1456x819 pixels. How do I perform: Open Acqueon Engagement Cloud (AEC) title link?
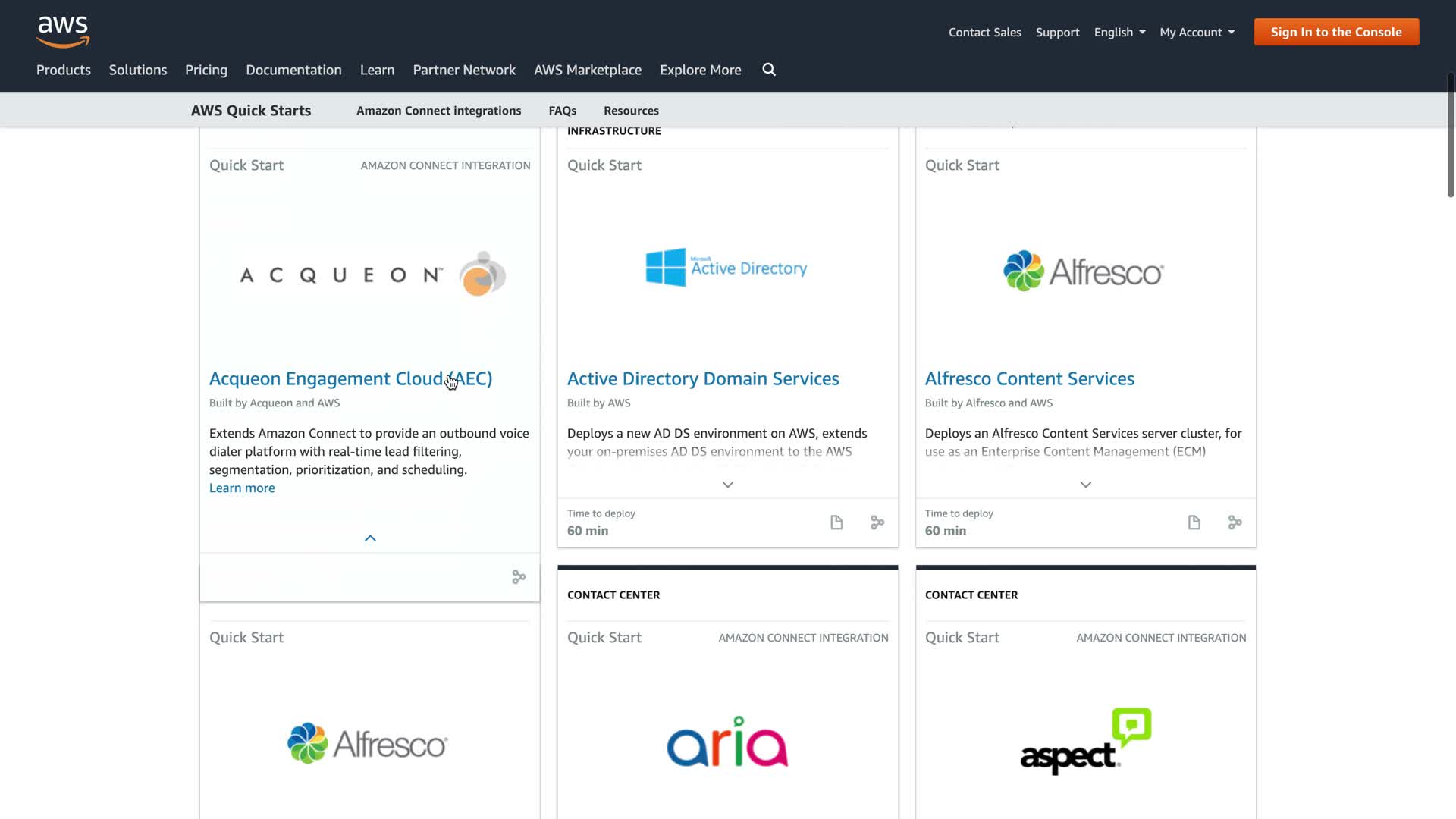[350, 378]
